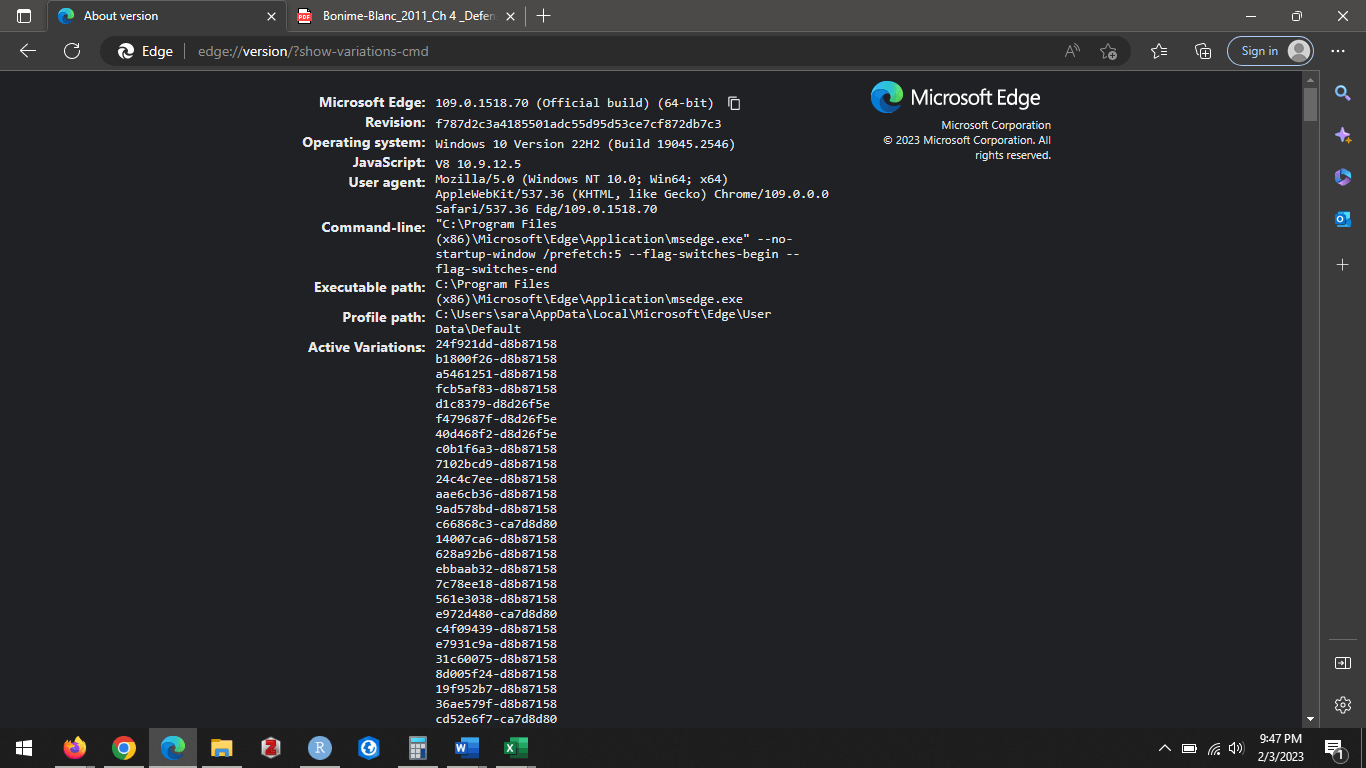
Task: Add this page to favorites
Action: tap(1108, 51)
